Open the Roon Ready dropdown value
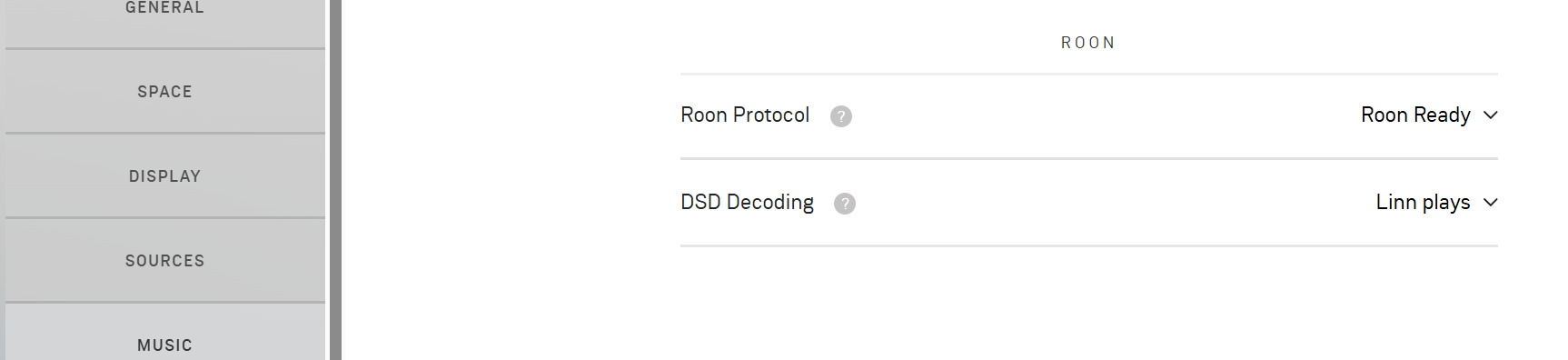Image resolution: width=1568 pixels, height=360 pixels. [x=1415, y=115]
